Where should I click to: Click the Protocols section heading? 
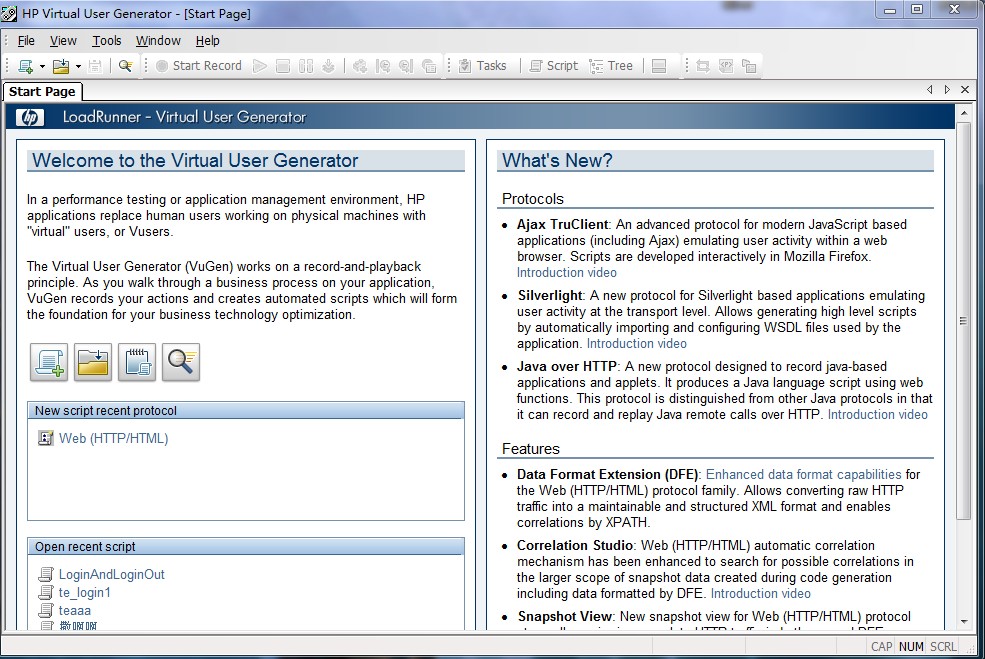click(533, 199)
